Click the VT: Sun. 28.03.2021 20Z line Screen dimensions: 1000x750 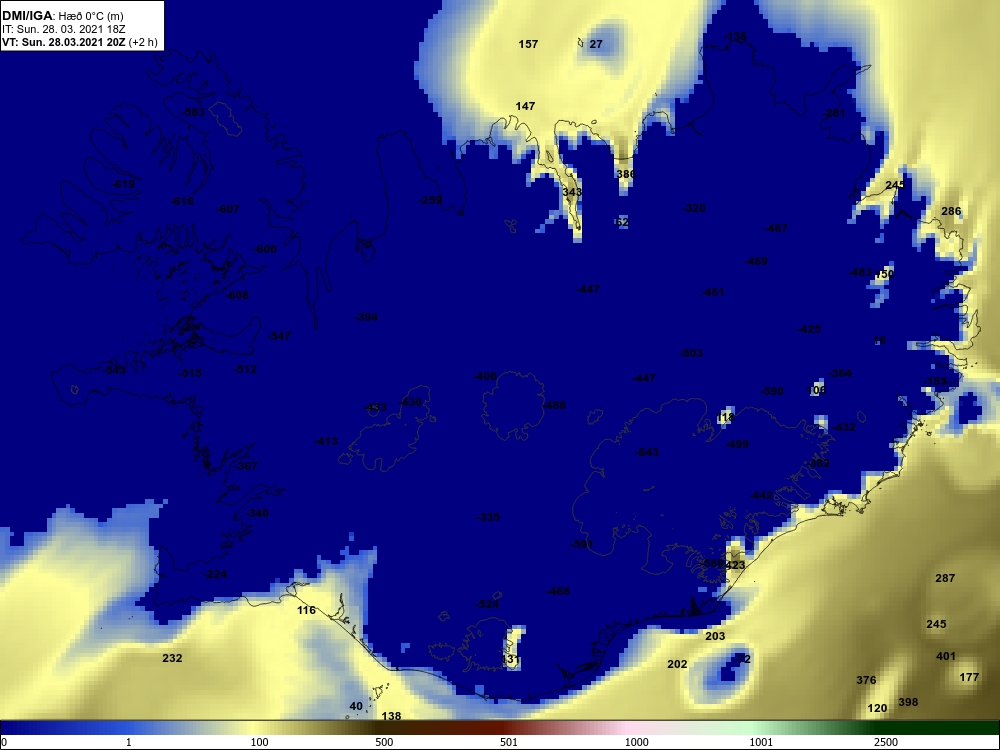click(x=79, y=42)
